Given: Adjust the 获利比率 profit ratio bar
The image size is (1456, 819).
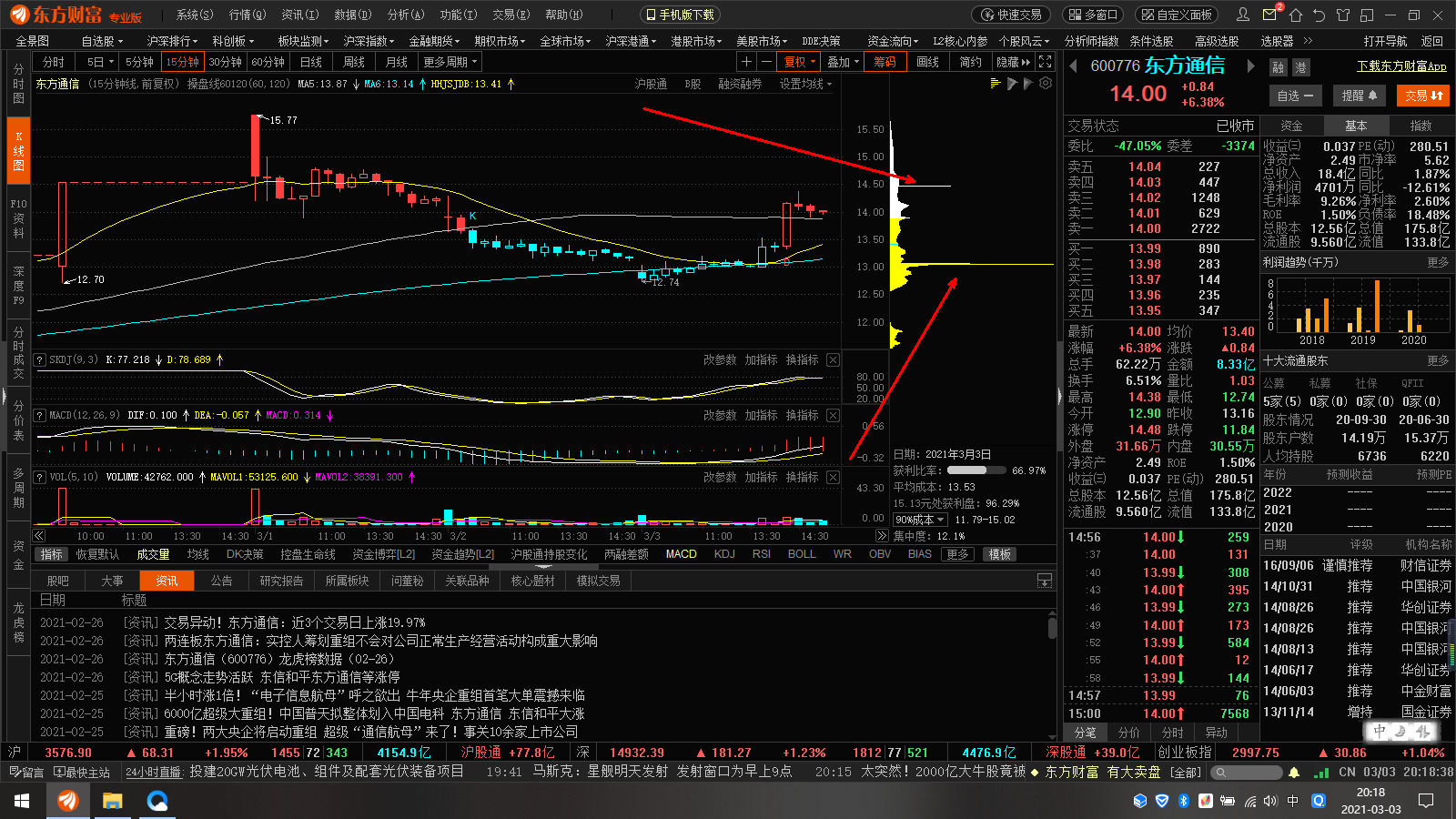Looking at the screenshot, I should (975, 470).
